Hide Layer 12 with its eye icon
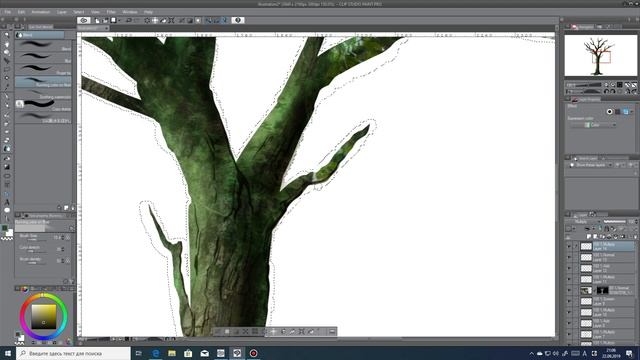640x360 pixels. (569, 268)
